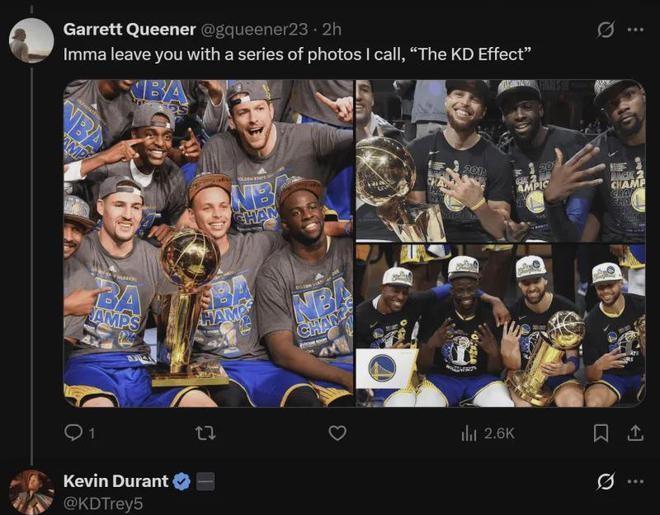Open the large left championship photo
The width and height of the screenshot is (660, 515).
(208, 243)
